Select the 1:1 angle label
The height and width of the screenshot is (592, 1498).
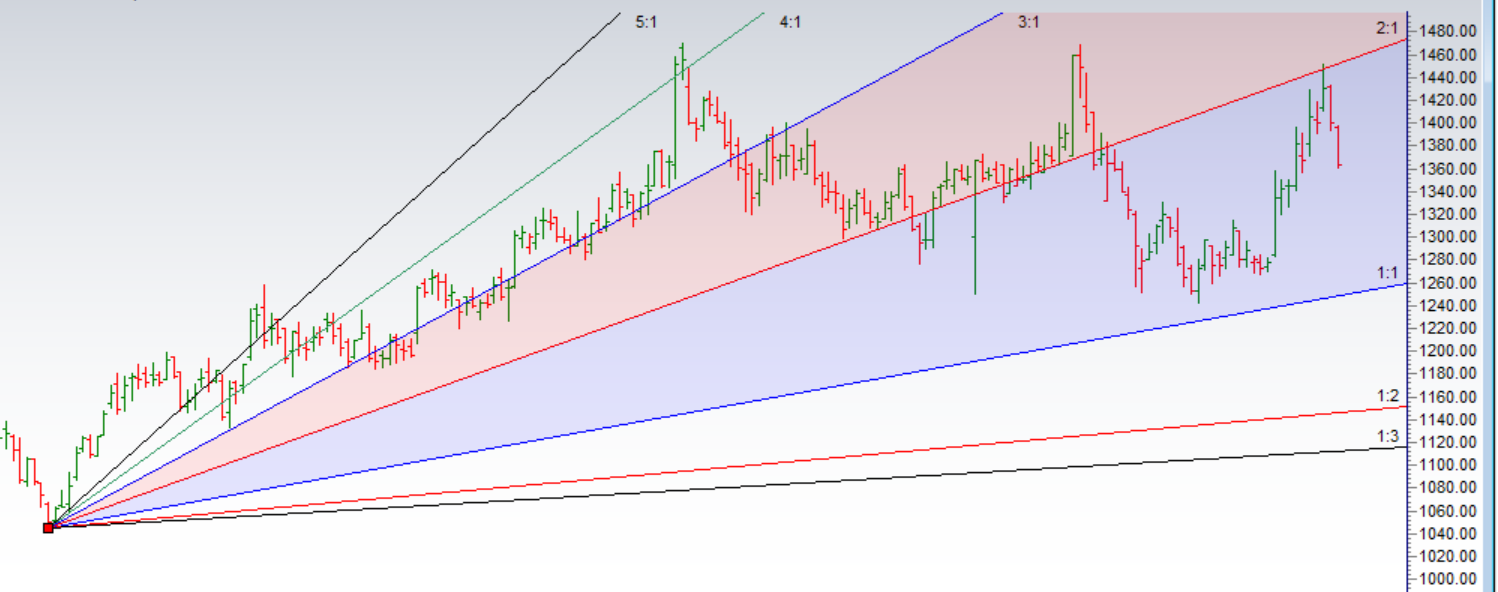coord(1387,272)
